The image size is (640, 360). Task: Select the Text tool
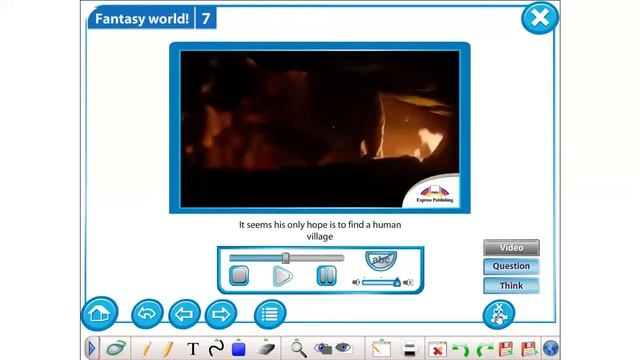(193, 349)
